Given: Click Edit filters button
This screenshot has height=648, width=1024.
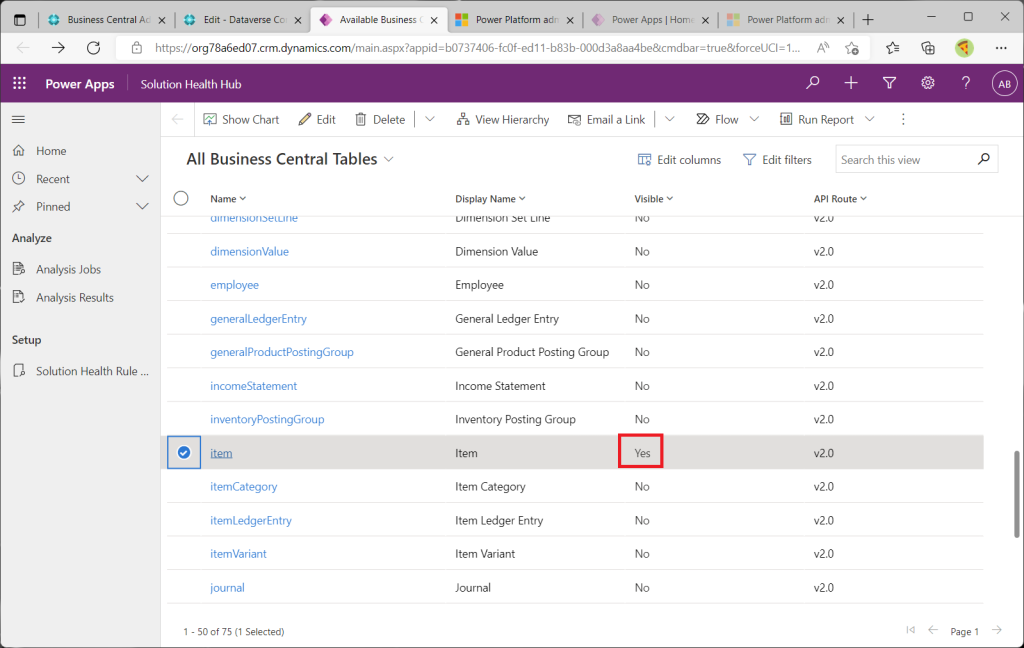Looking at the screenshot, I should click(x=777, y=160).
